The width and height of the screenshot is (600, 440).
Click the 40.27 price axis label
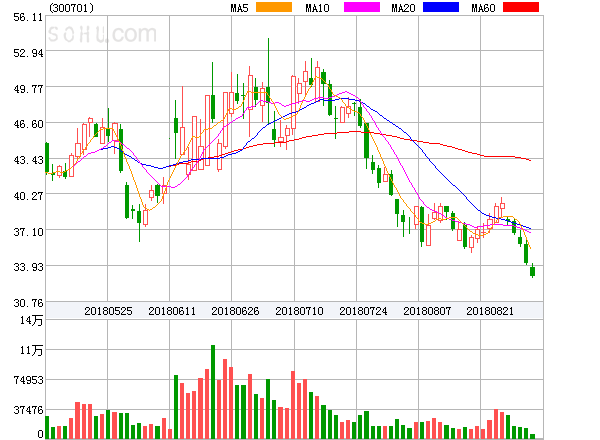pos(28,196)
